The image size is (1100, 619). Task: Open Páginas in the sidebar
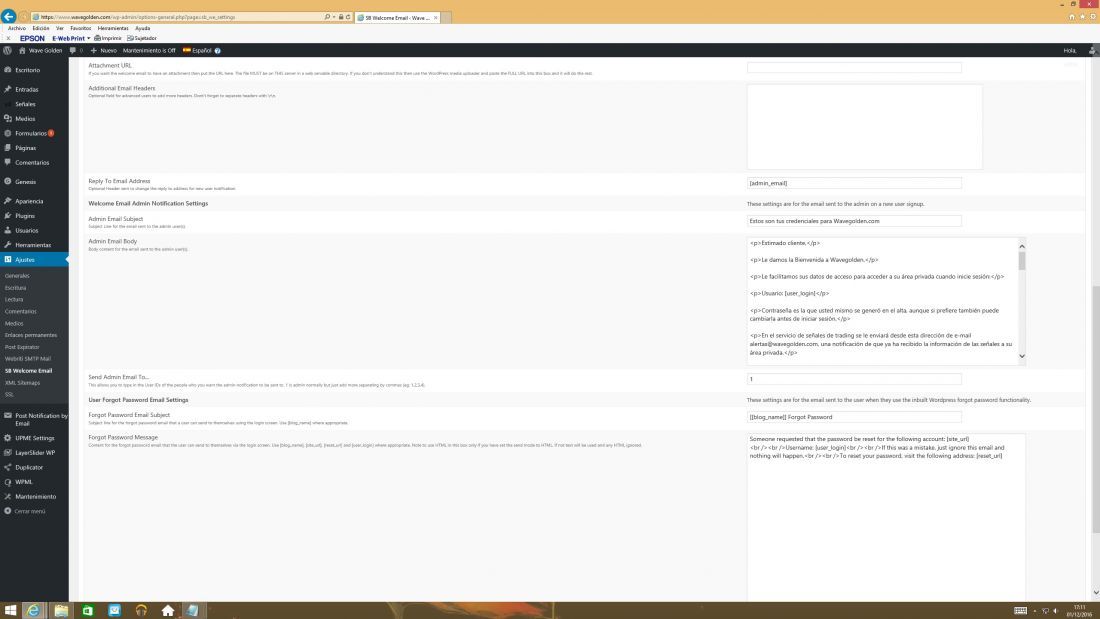coord(25,148)
